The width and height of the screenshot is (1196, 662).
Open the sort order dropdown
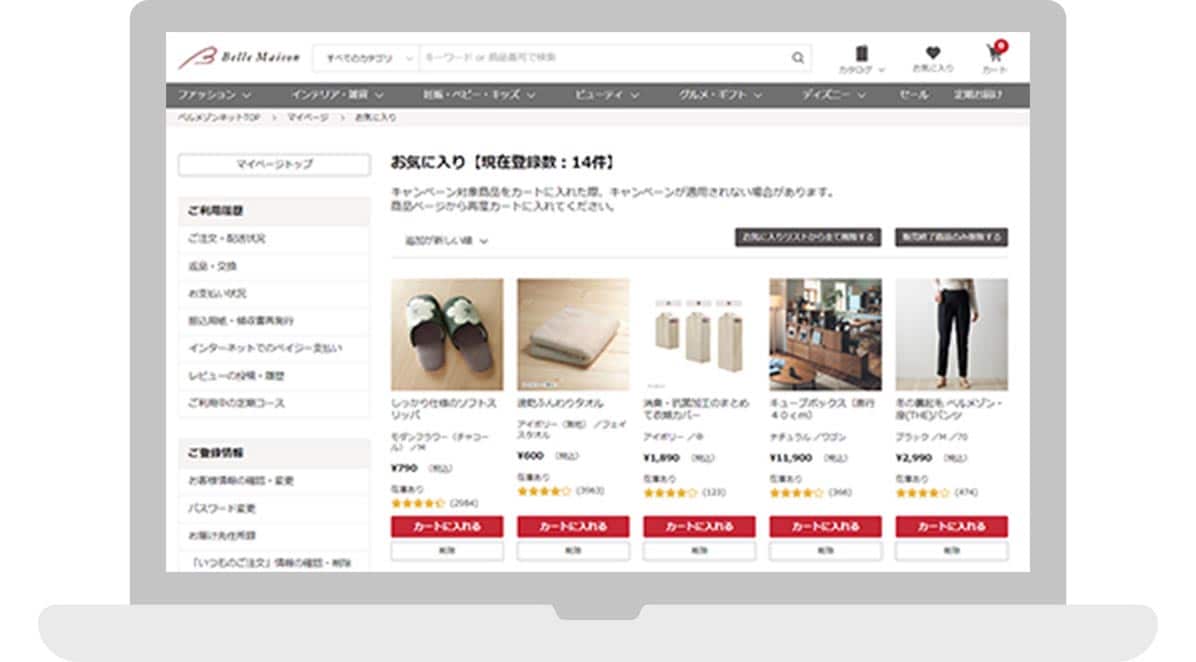(446, 241)
